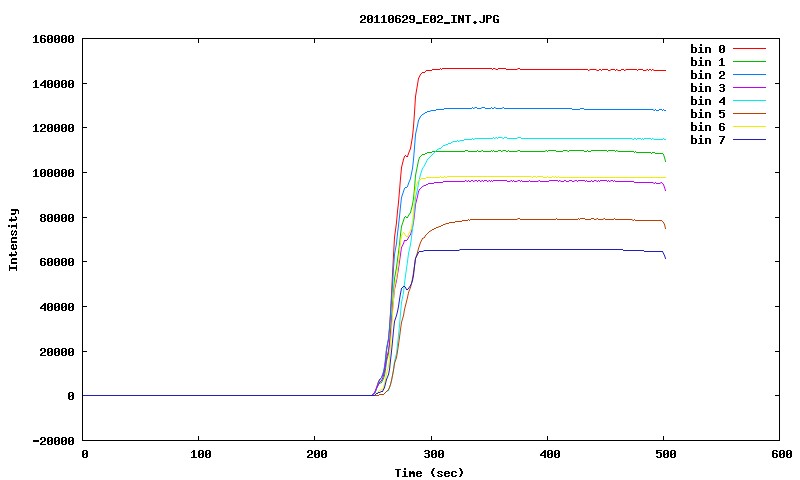Click the 400 x-axis tick label
The height and width of the screenshot is (480, 800).
[549, 454]
